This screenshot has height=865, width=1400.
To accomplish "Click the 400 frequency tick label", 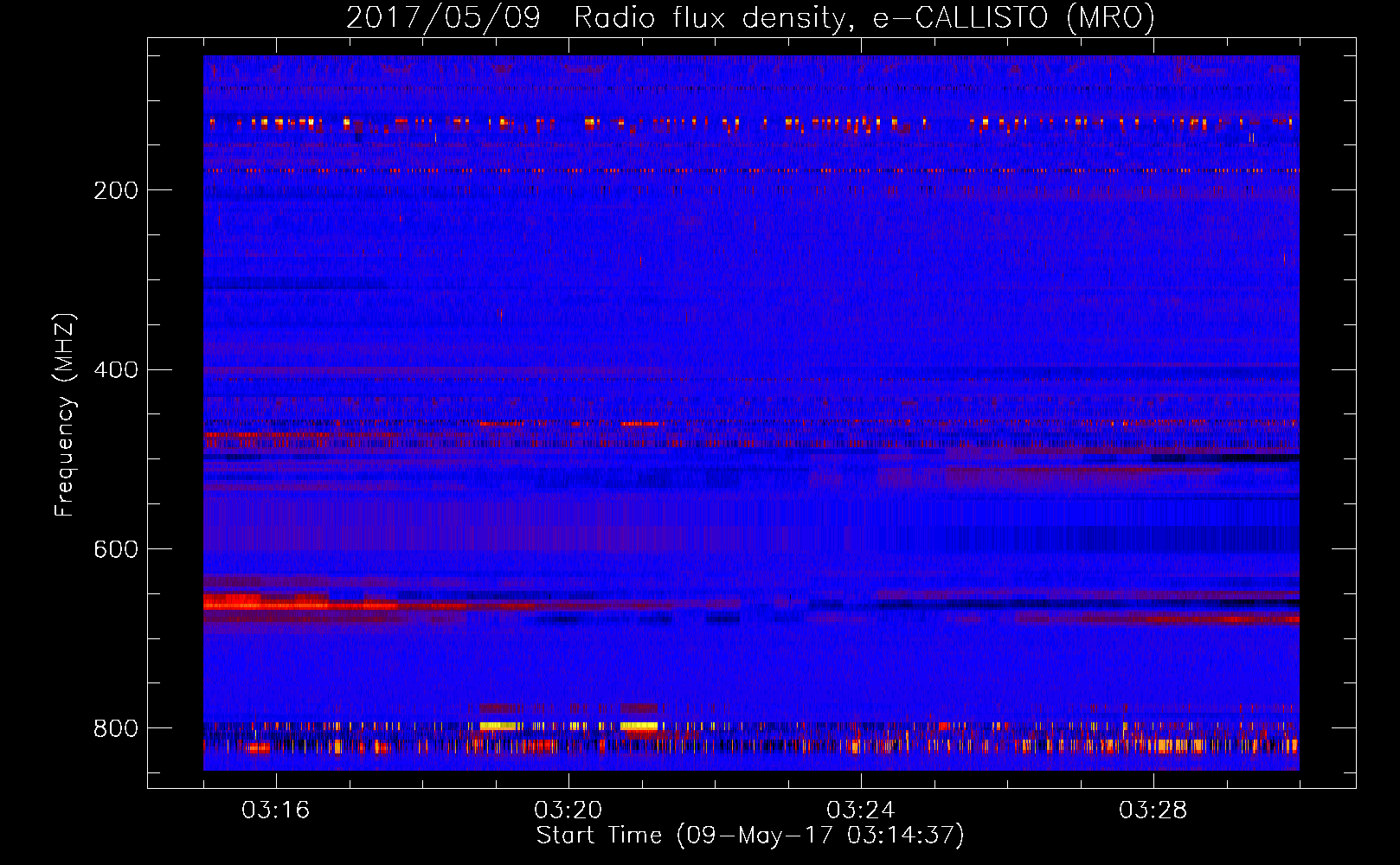I will click(x=116, y=370).
